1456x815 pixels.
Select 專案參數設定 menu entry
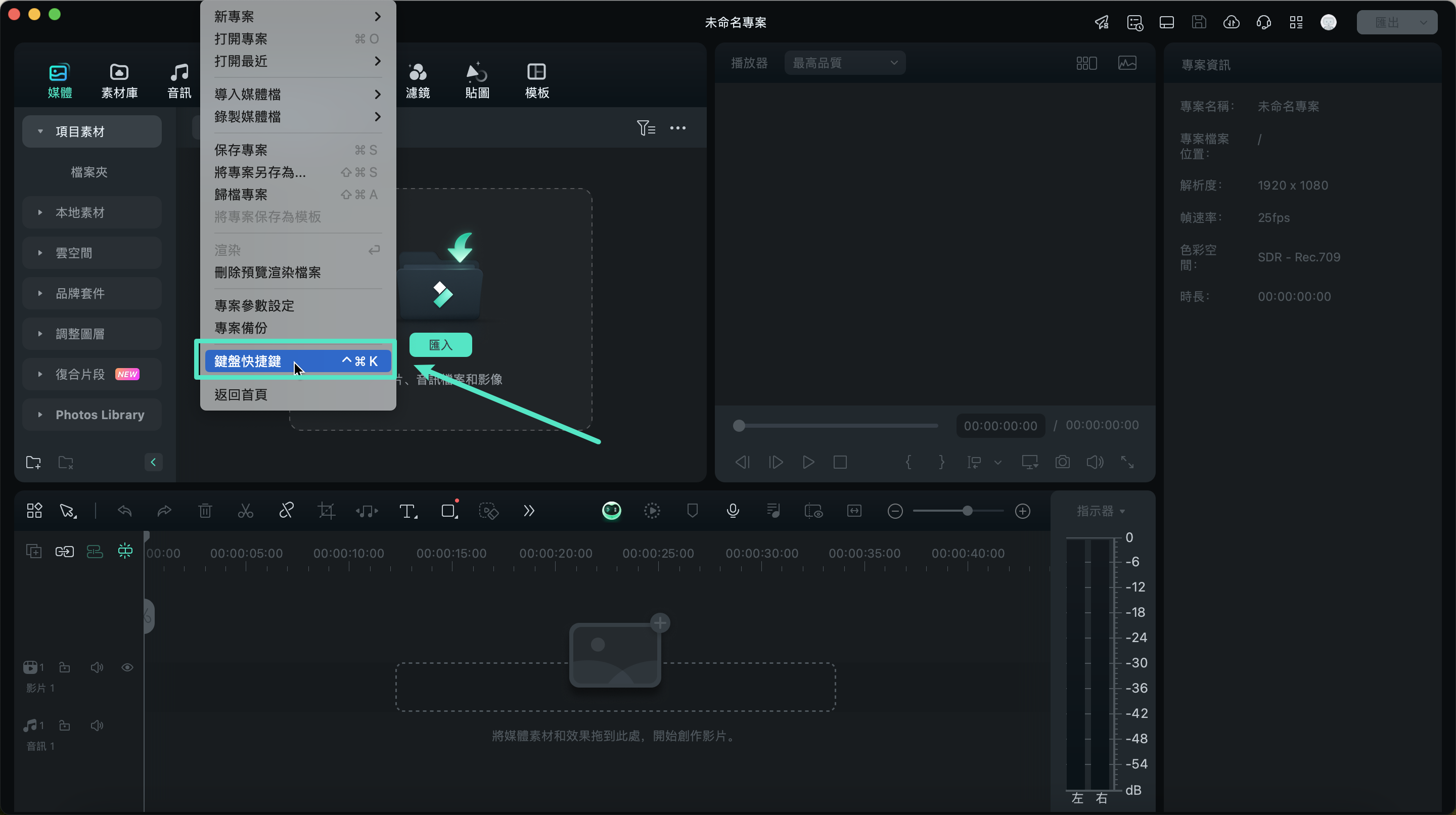297,305
